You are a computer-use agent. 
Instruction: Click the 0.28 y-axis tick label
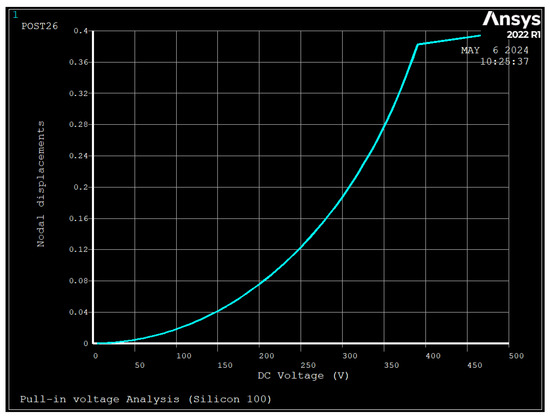(79, 125)
